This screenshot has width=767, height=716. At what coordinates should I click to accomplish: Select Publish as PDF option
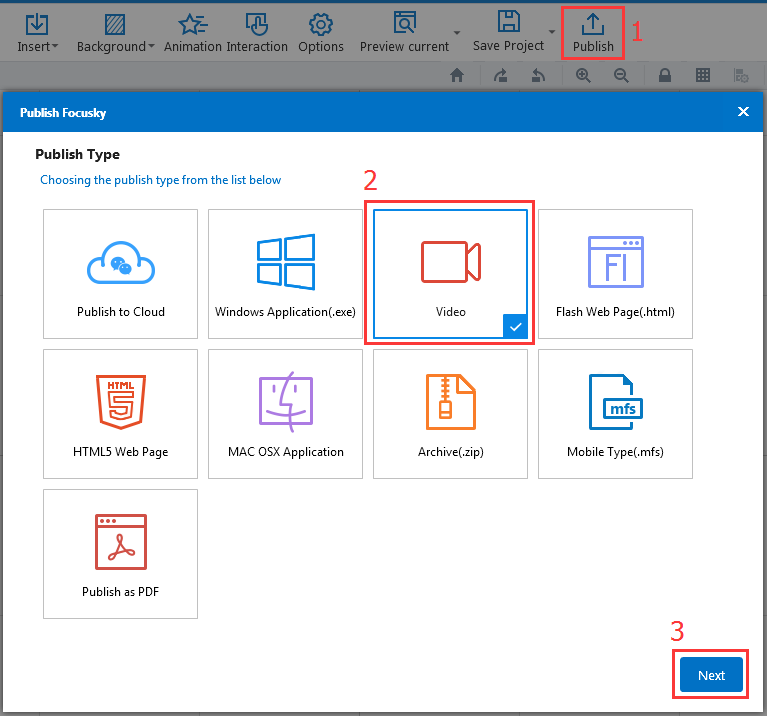(x=120, y=554)
